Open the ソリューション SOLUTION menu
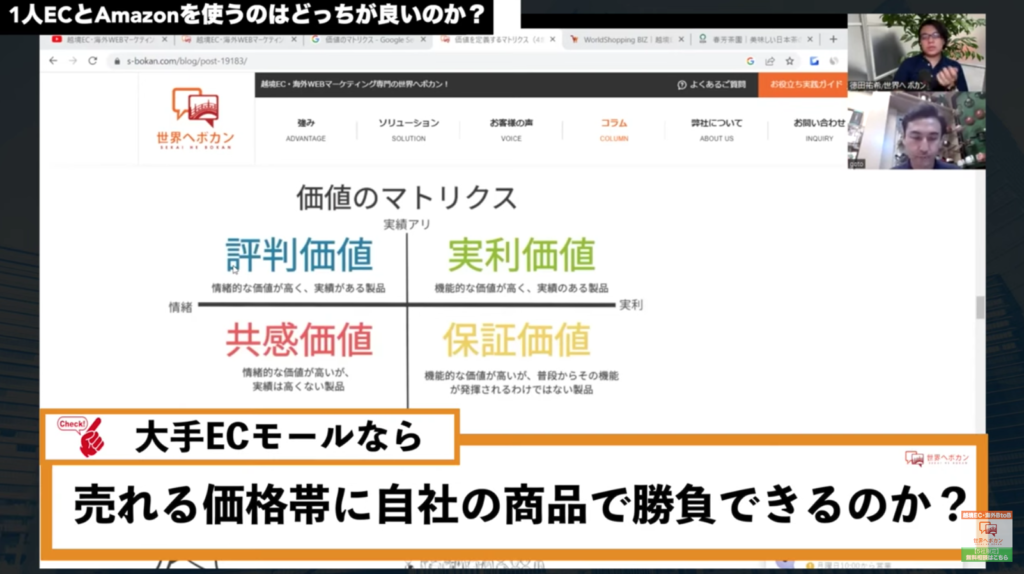The height and width of the screenshot is (574, 1024). click(409, 129)
